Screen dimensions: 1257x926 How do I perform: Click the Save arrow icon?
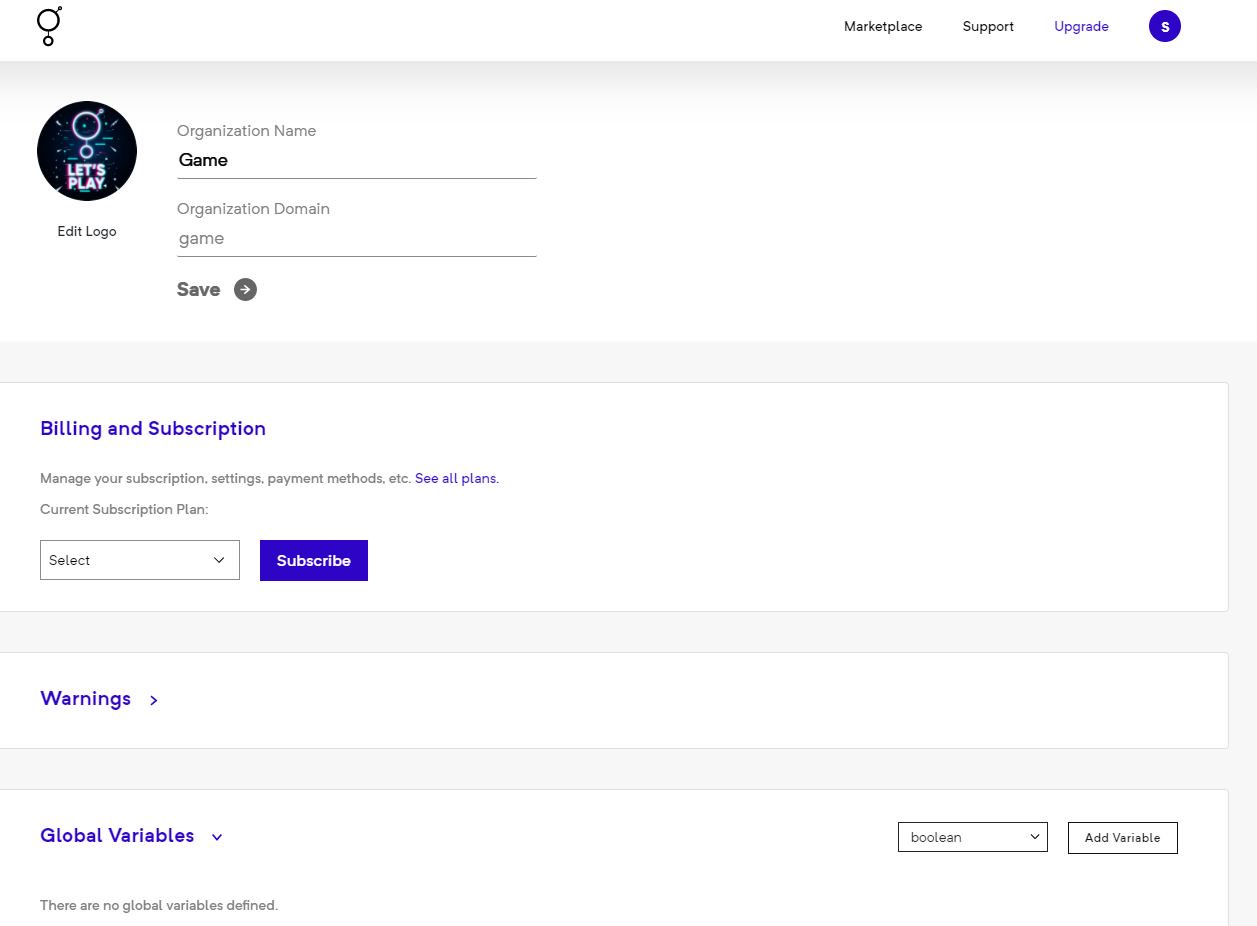(x=245, y=290)
